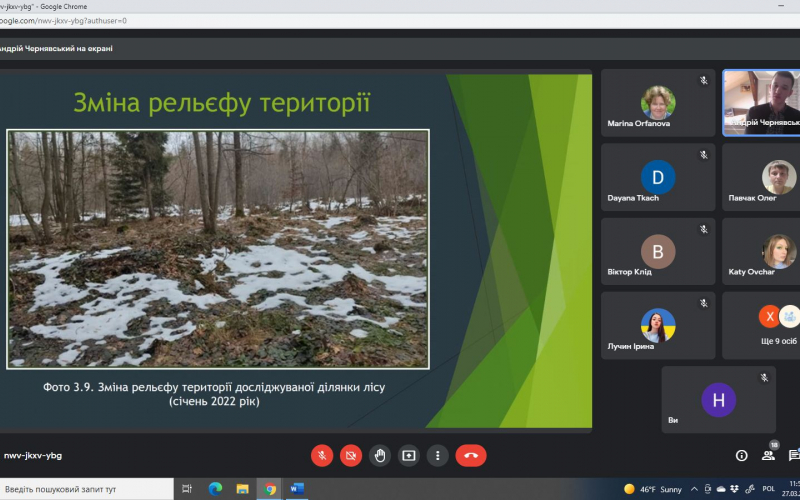Open chat panel icon

[794, 456]
